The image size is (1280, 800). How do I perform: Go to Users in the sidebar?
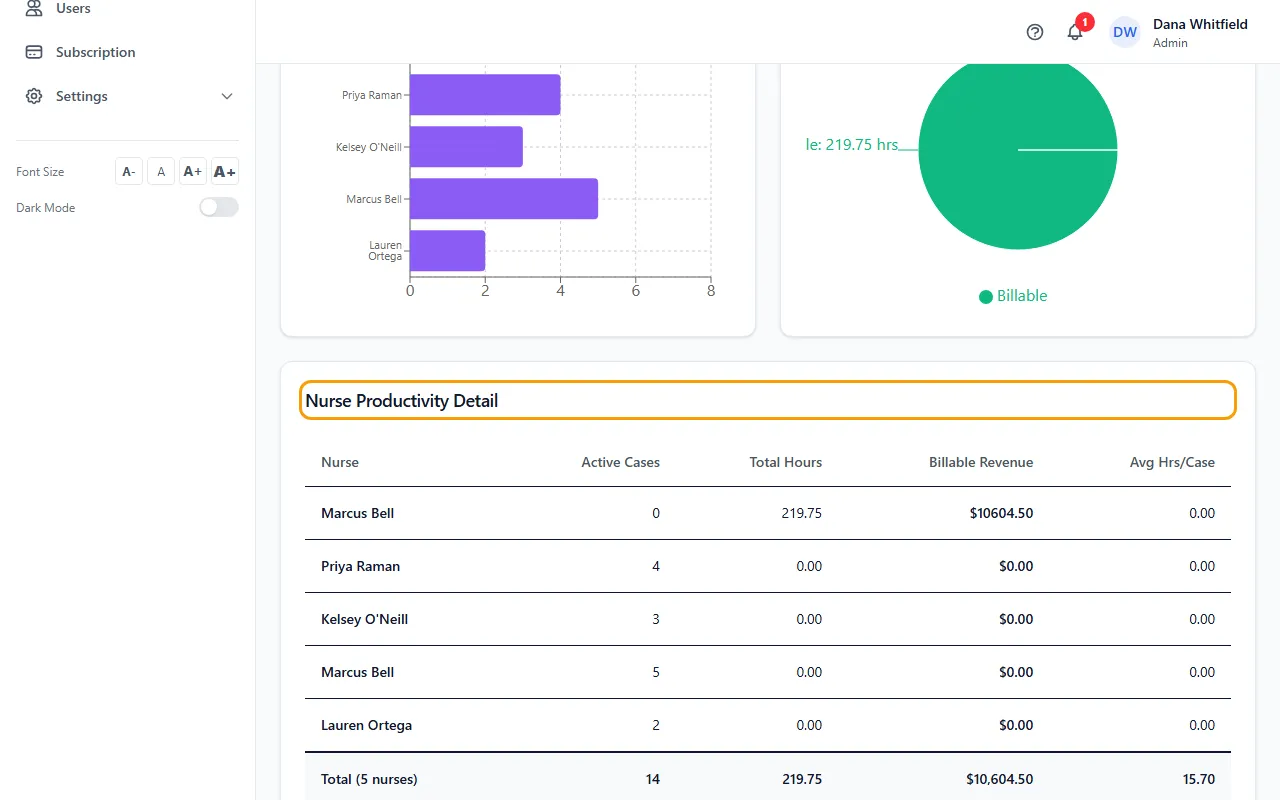[73, 8]
